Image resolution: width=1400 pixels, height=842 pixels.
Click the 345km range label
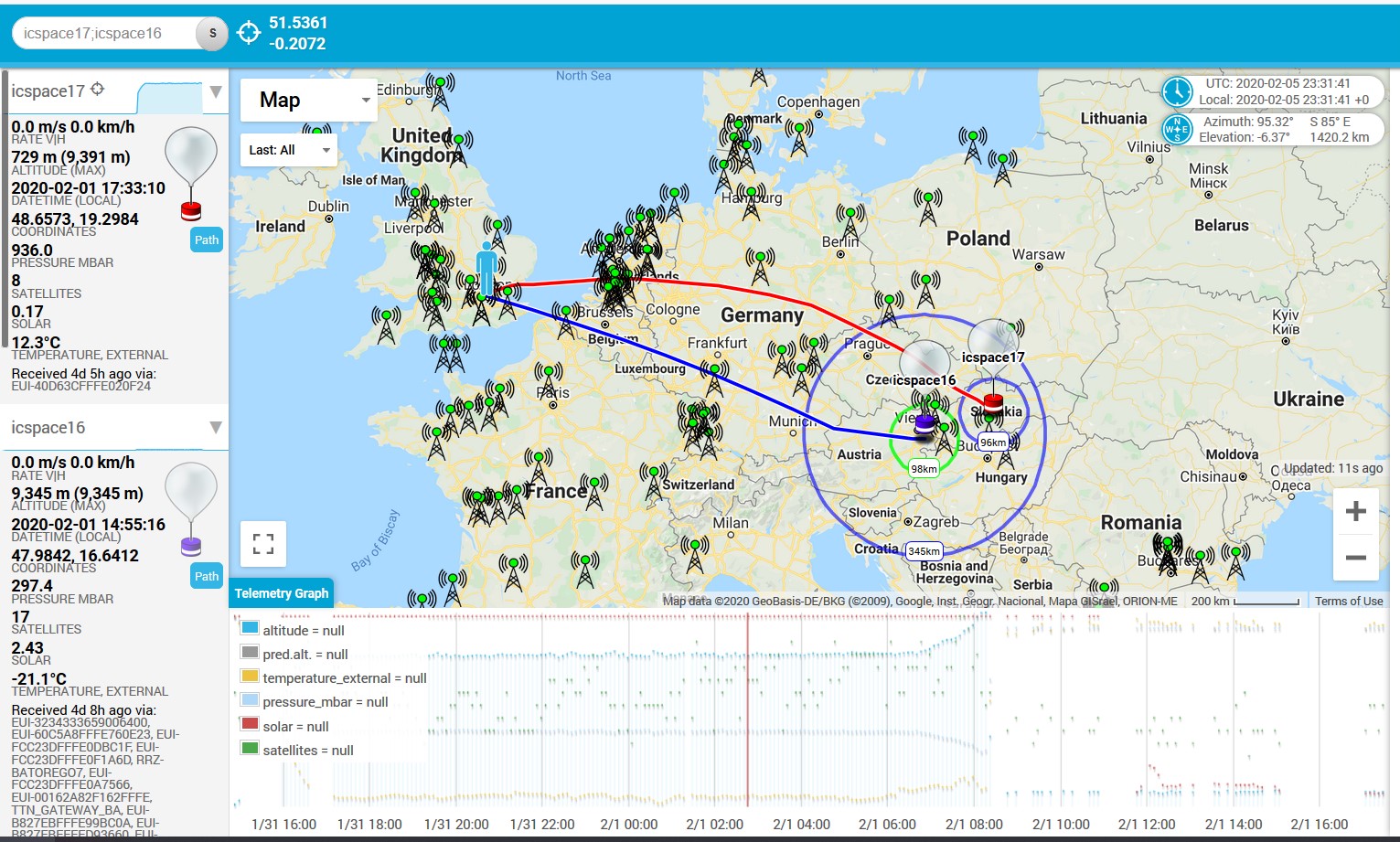coord(924,551)
